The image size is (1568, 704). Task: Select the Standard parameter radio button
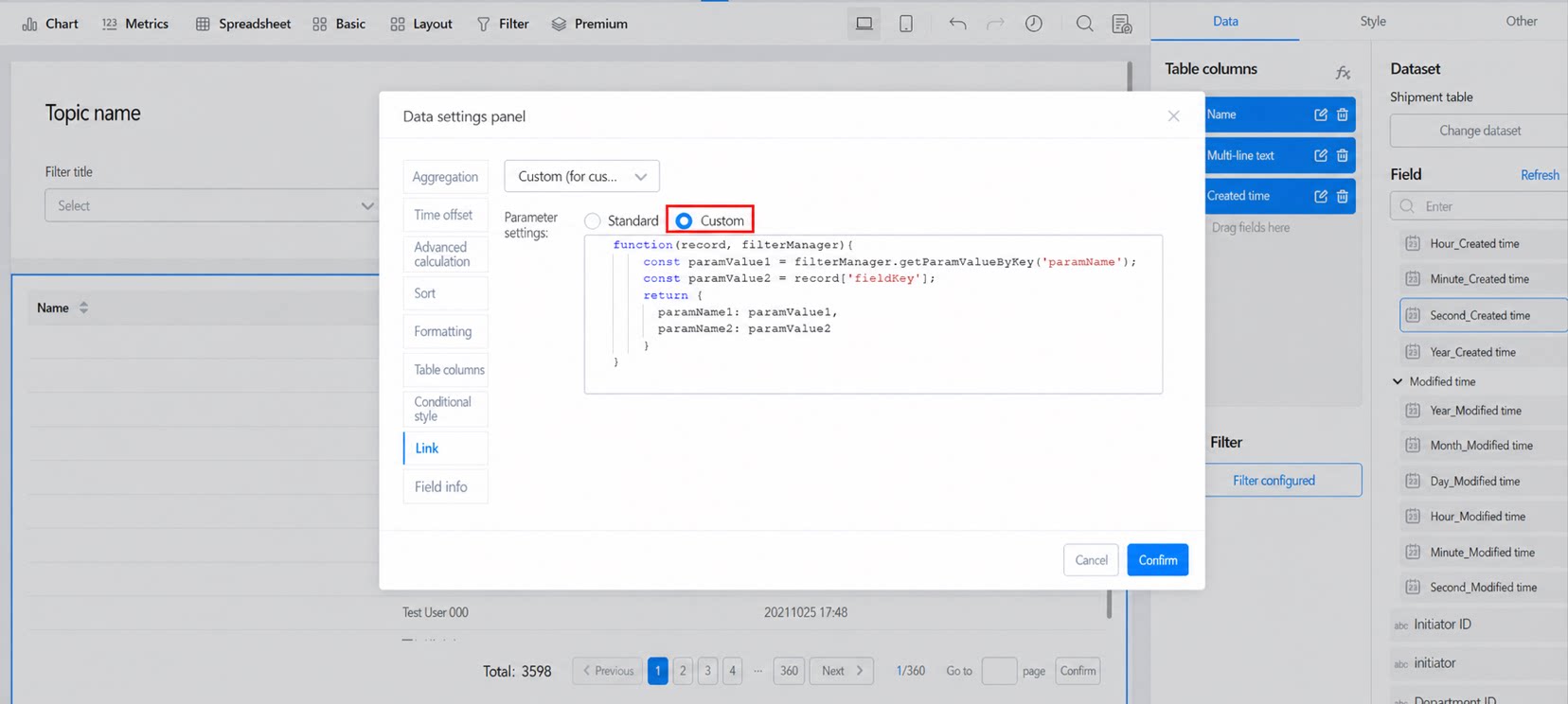[x=593, y=220]
